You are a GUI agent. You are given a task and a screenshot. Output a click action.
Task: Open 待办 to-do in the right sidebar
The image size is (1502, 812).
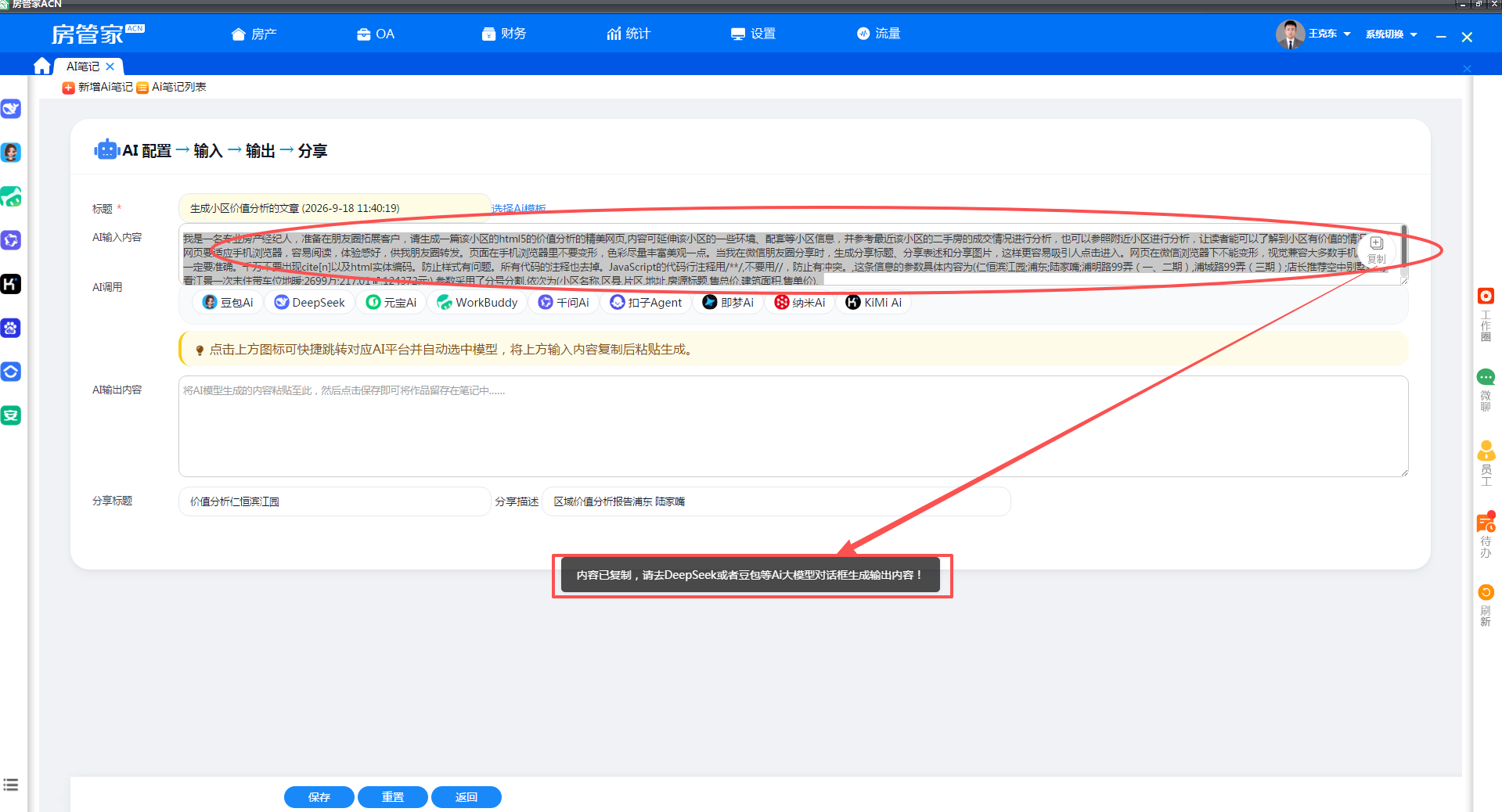[x=1486, y=535]
